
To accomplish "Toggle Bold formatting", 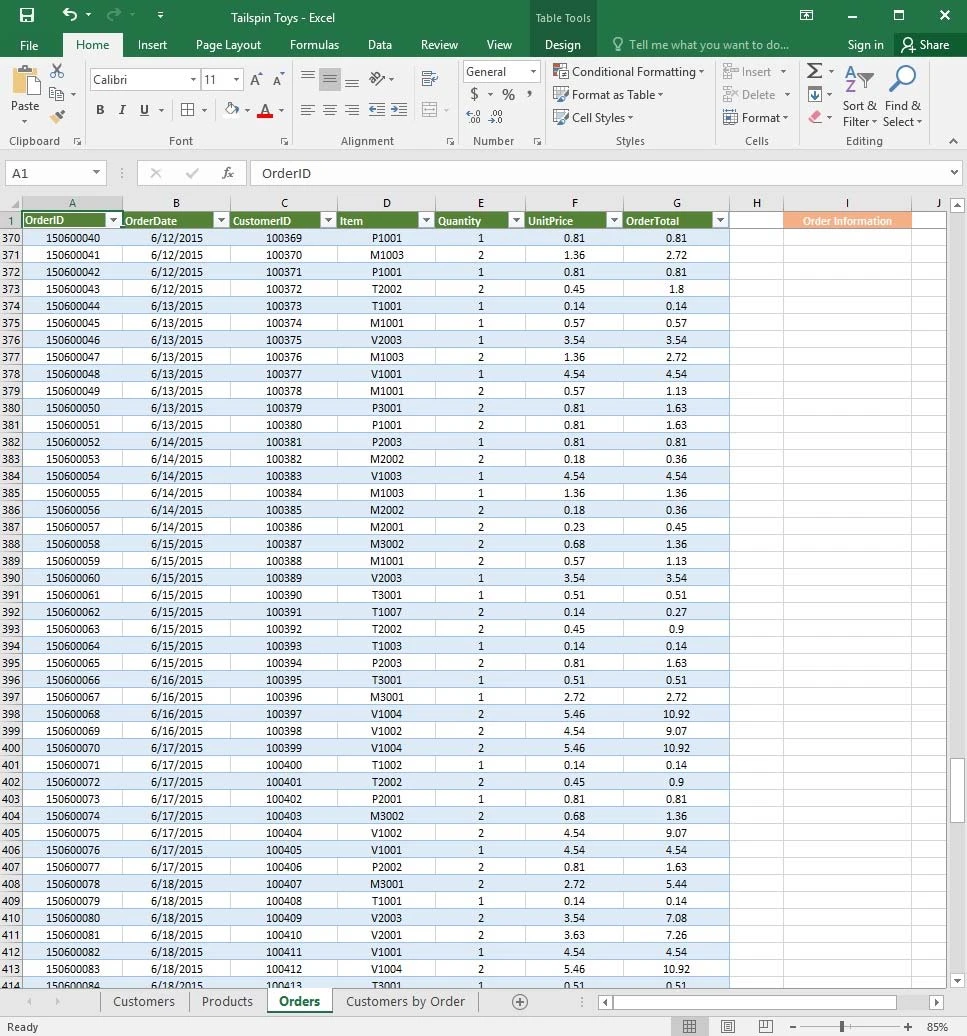I will click(x=100, y=110).
